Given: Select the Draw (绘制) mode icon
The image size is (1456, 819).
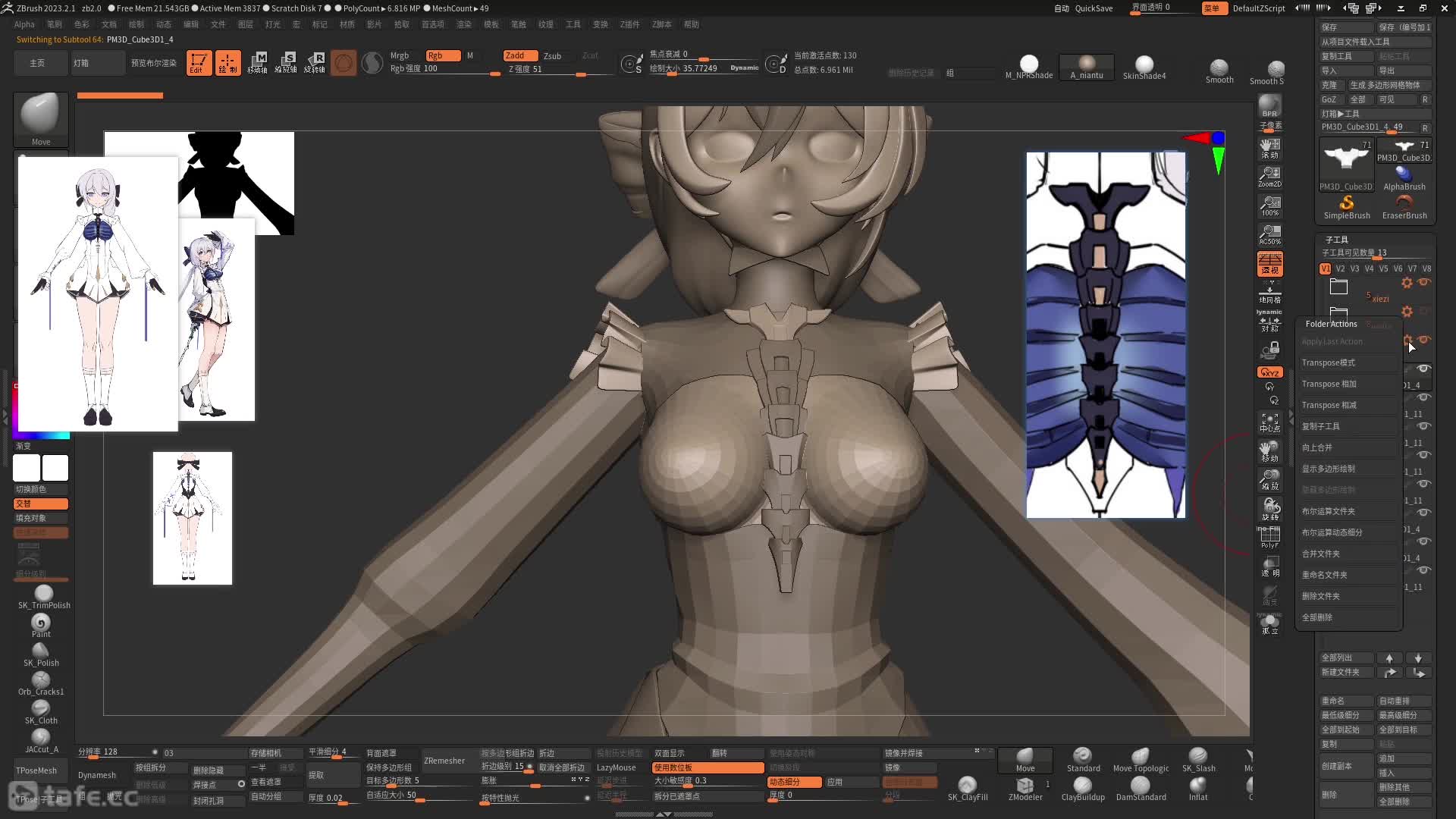Looking at the screenshot, I should click(x=227, y=62).
